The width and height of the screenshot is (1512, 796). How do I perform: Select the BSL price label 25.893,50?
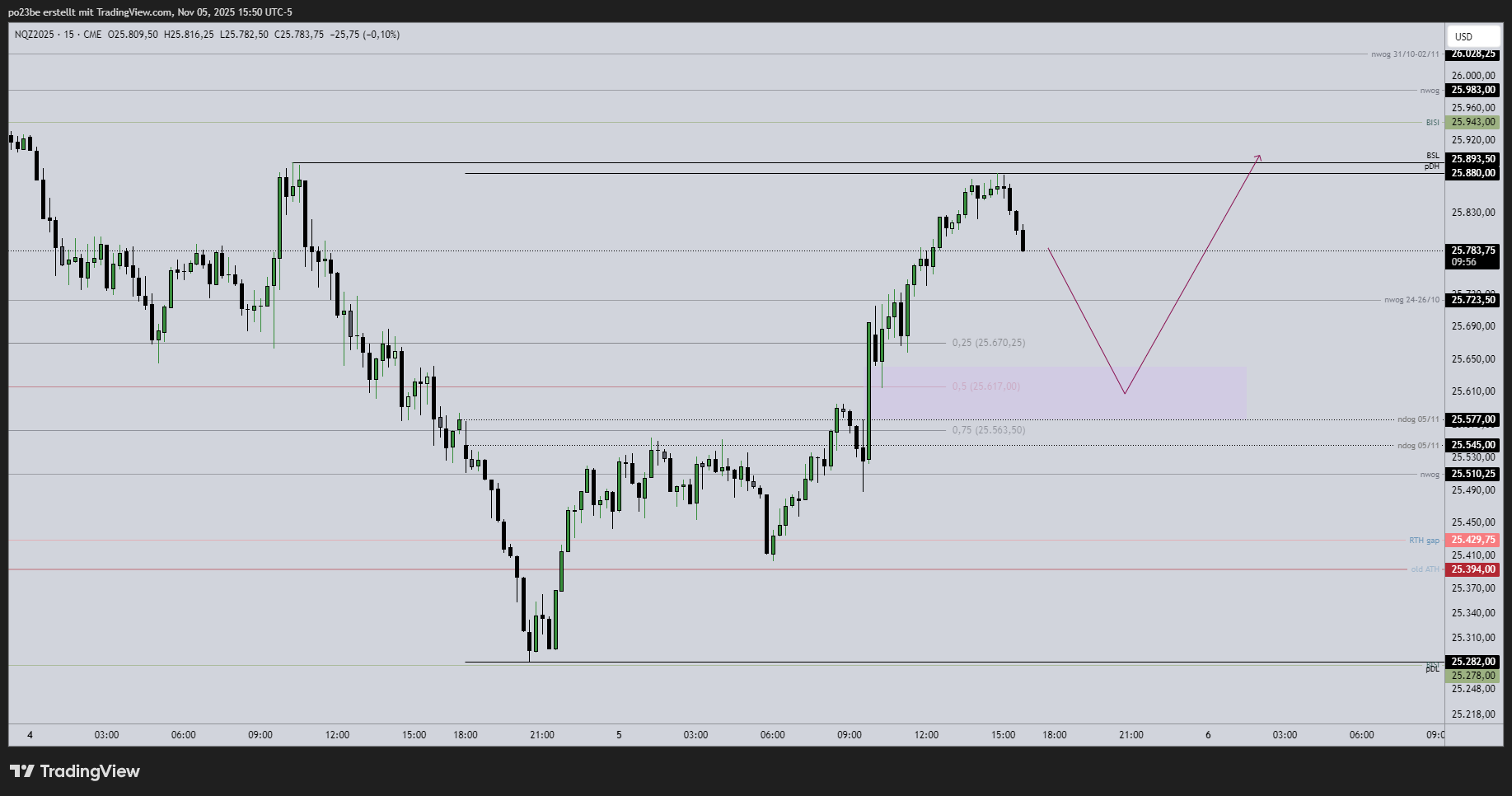pyautogui.click(x=1472, y=159)
